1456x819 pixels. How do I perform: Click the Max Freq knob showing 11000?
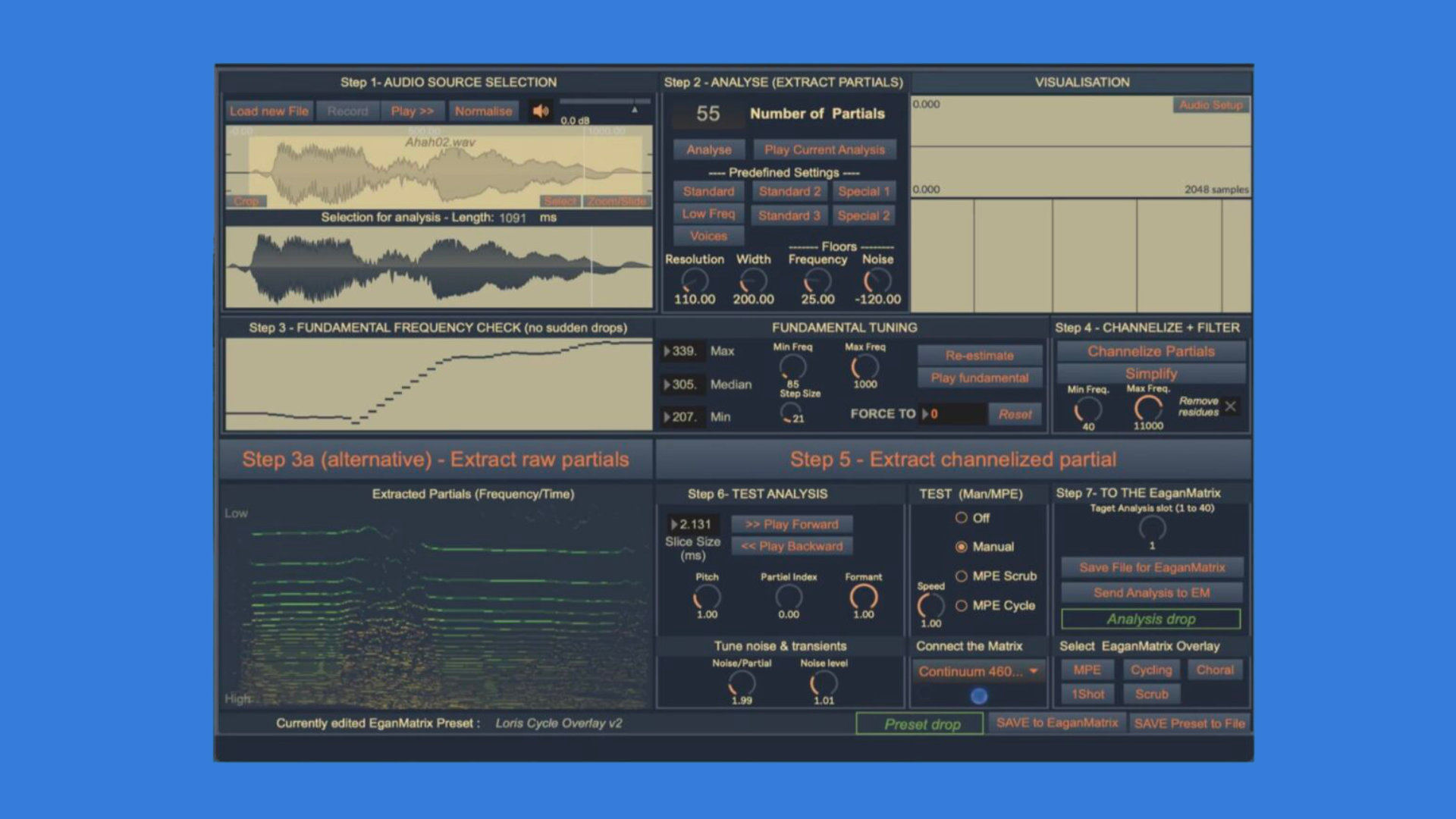[x=1147, y=408]
